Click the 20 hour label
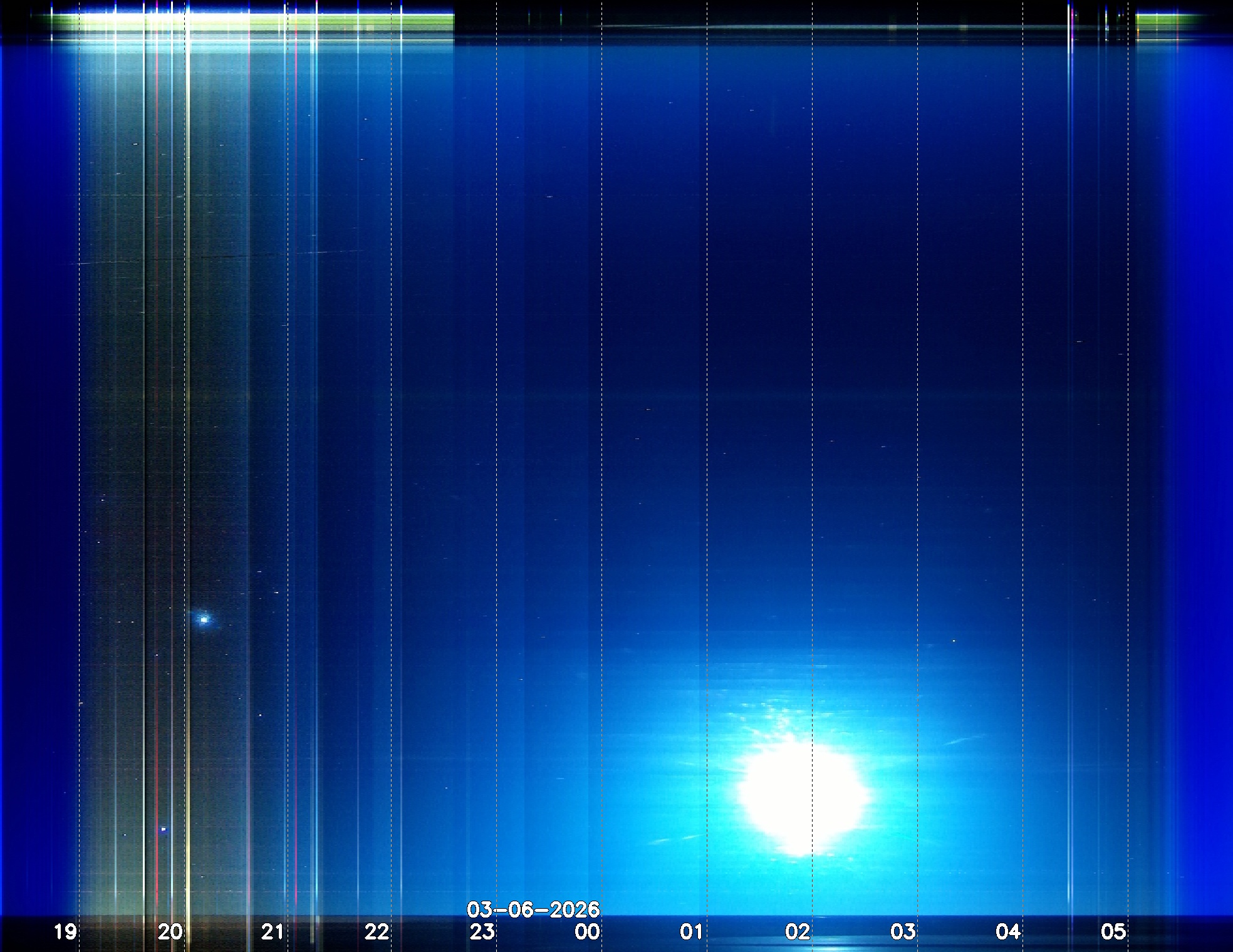1233x952 pixels. click(170, 932)
